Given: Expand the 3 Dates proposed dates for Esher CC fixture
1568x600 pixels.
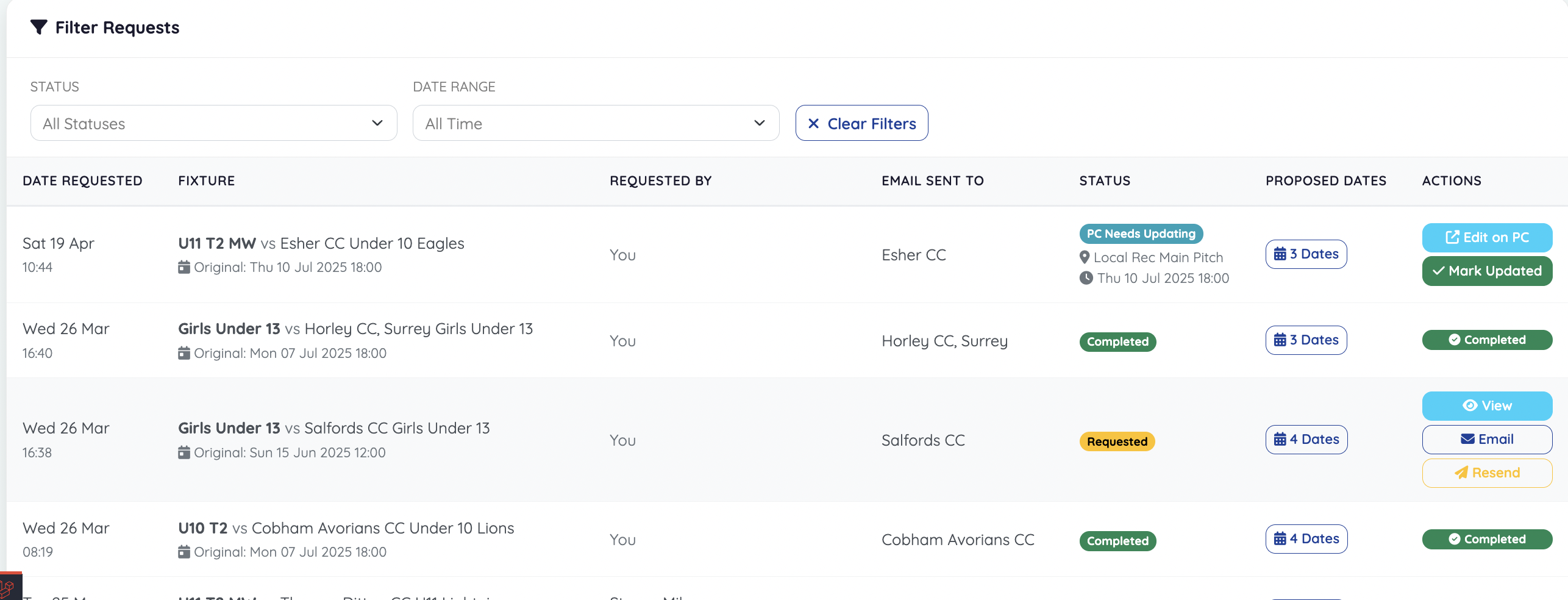Looking at the screenshot, I should 1305,254.
